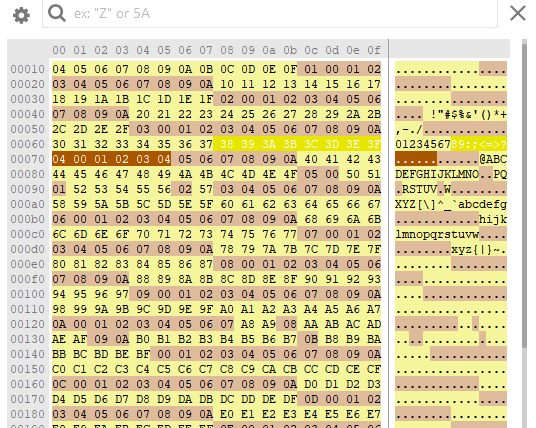Click ASCII text hijk in row 000b0
The height and width of the screenshot is (428, 536).
pos(493,219)
